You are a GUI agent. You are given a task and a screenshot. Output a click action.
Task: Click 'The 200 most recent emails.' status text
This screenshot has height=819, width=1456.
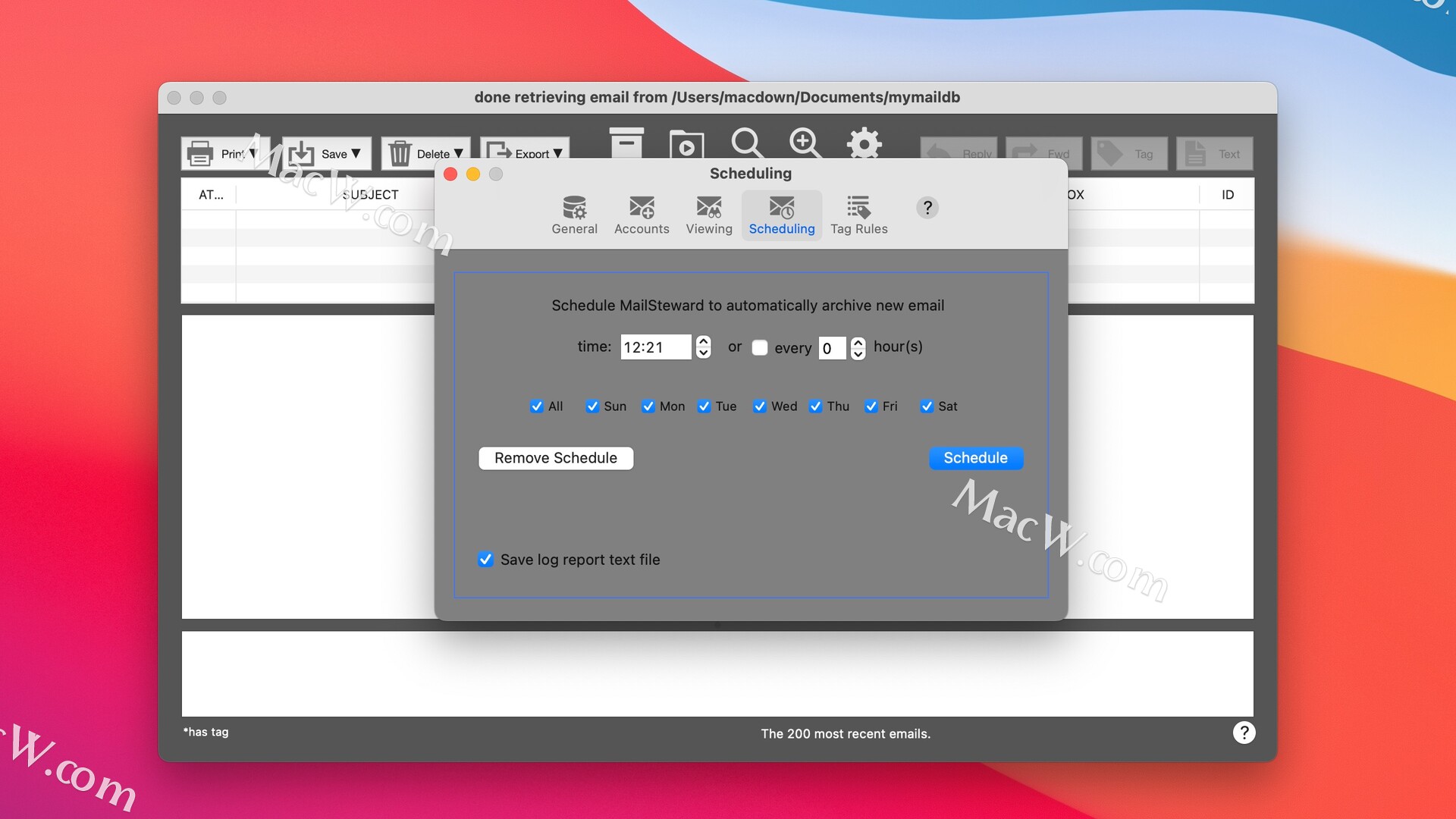846,734
